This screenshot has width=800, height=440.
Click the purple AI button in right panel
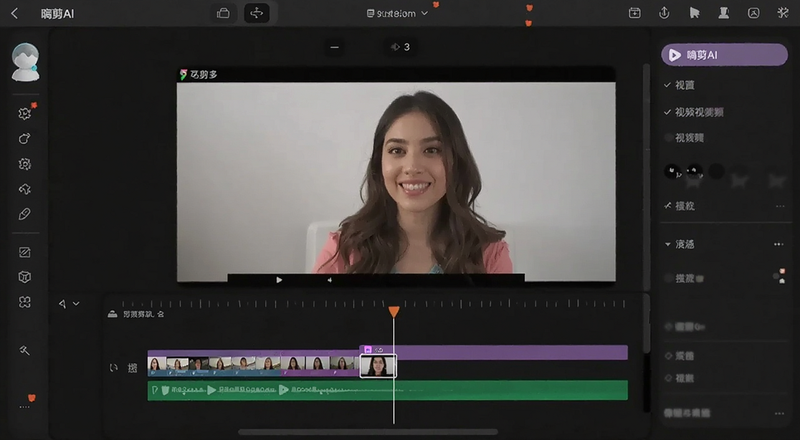(x=724, y=55)
